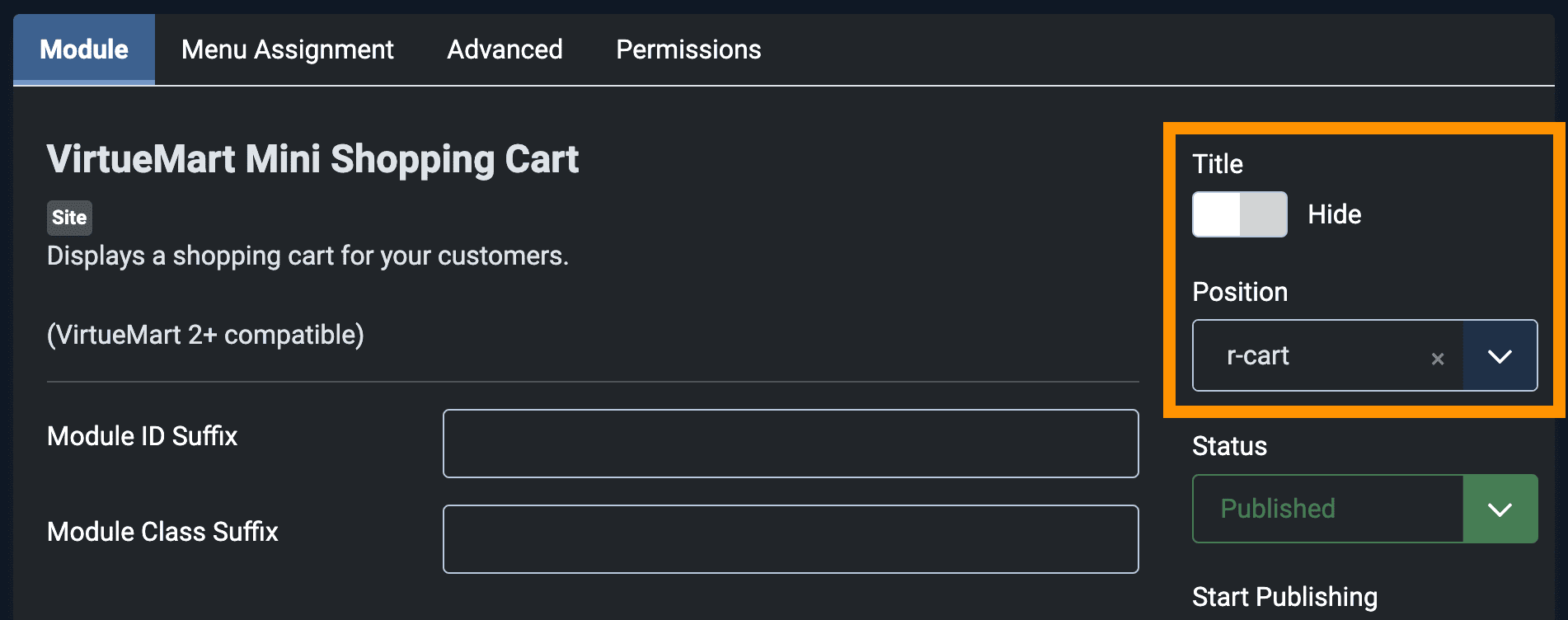This screenshot has height=620, width=1568.
Task: Click into the Module ID Suffix field
Action: (x=790, y=444)
